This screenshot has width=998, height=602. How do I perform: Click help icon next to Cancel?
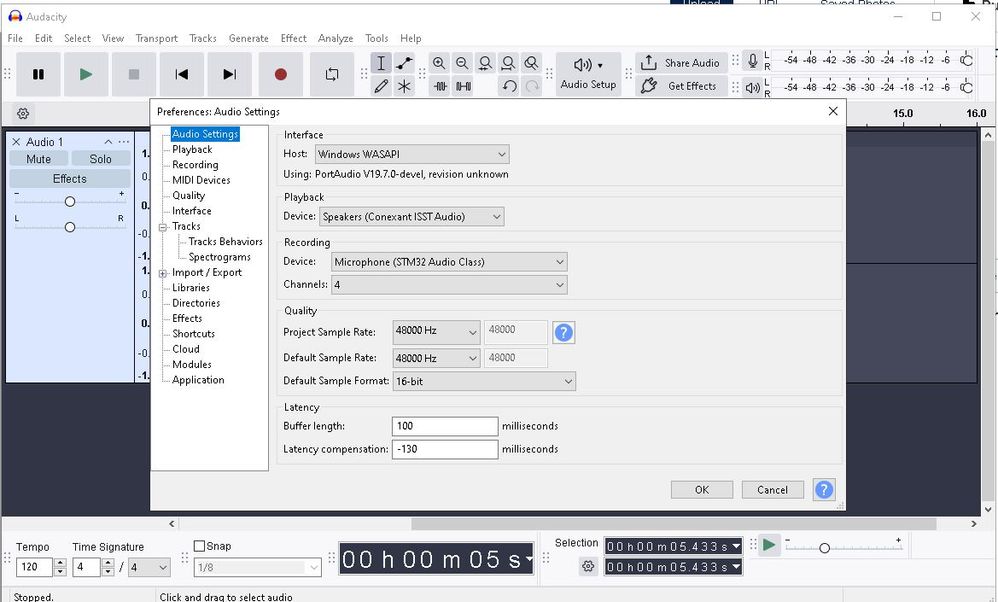tap(824, 489)
